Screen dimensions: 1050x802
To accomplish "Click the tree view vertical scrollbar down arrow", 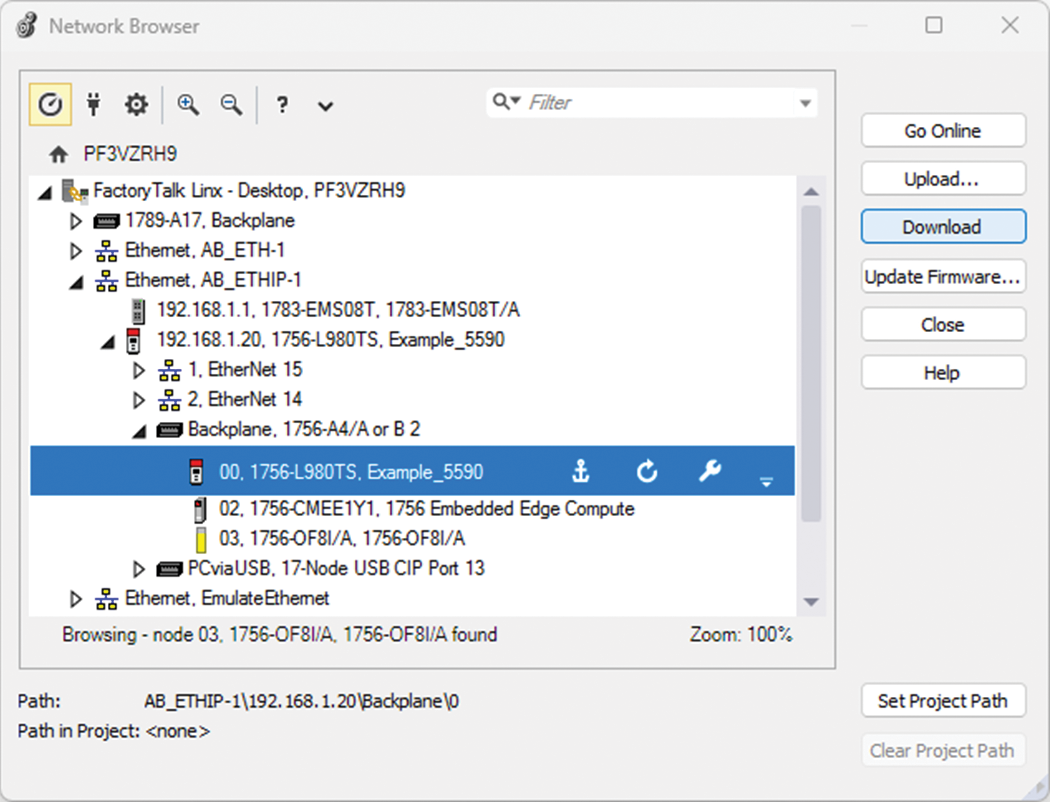I will (x=812, y=600).
